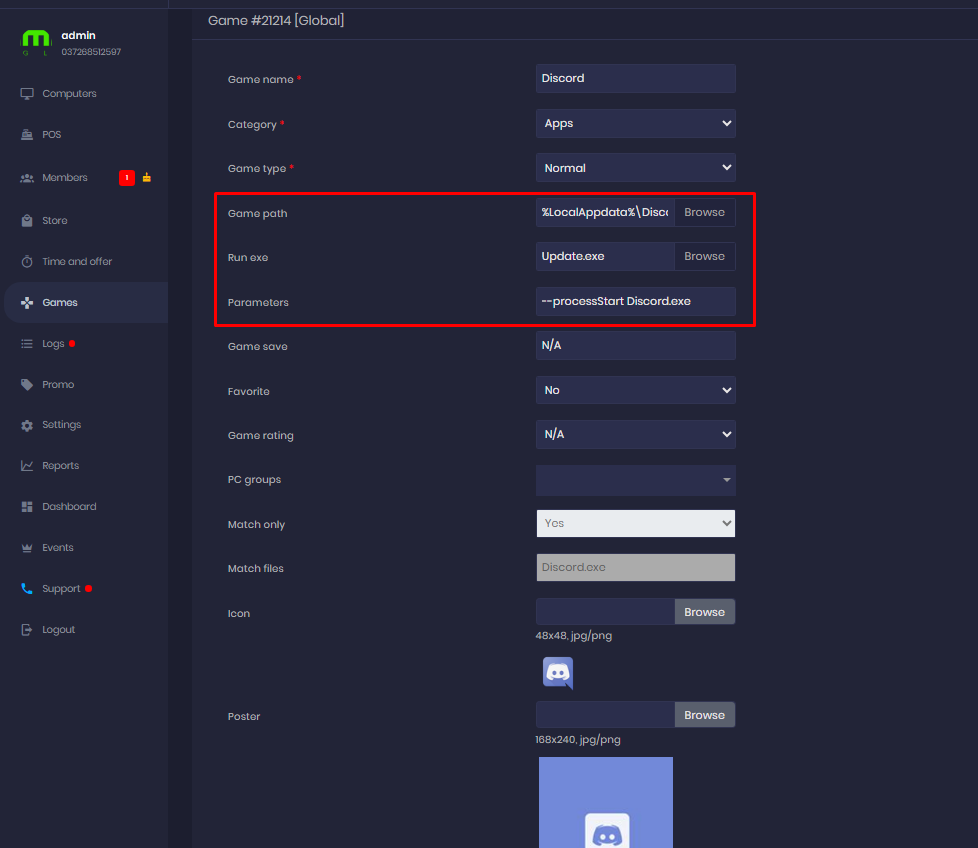Click the red Members notification badge
The image size is (978, 848).
[127, 178]
